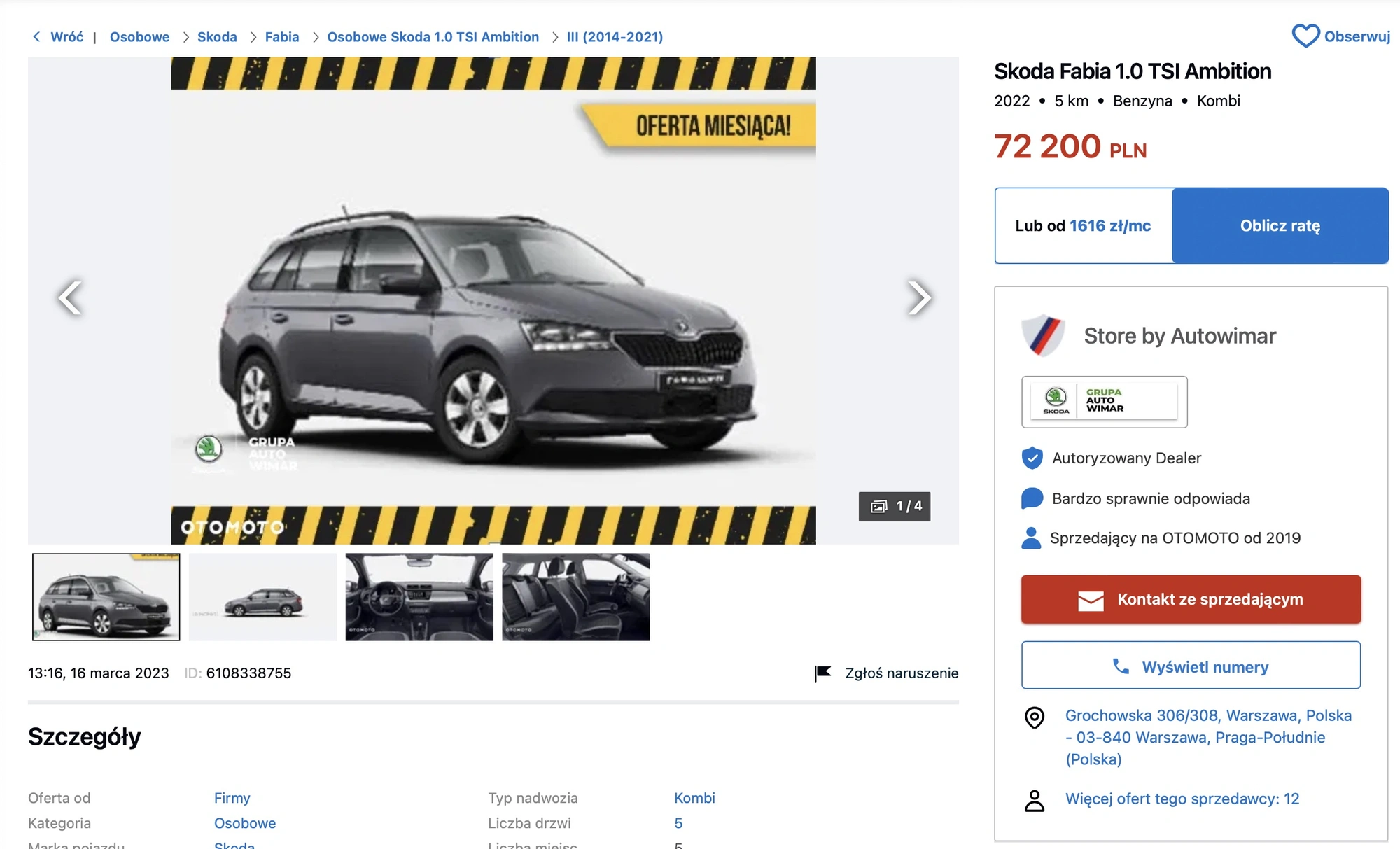Reveal phone numbers with Wyświetl numery
This screenshot has height=849, width=1400.
pyautogui.click(x=1191, y=666)
